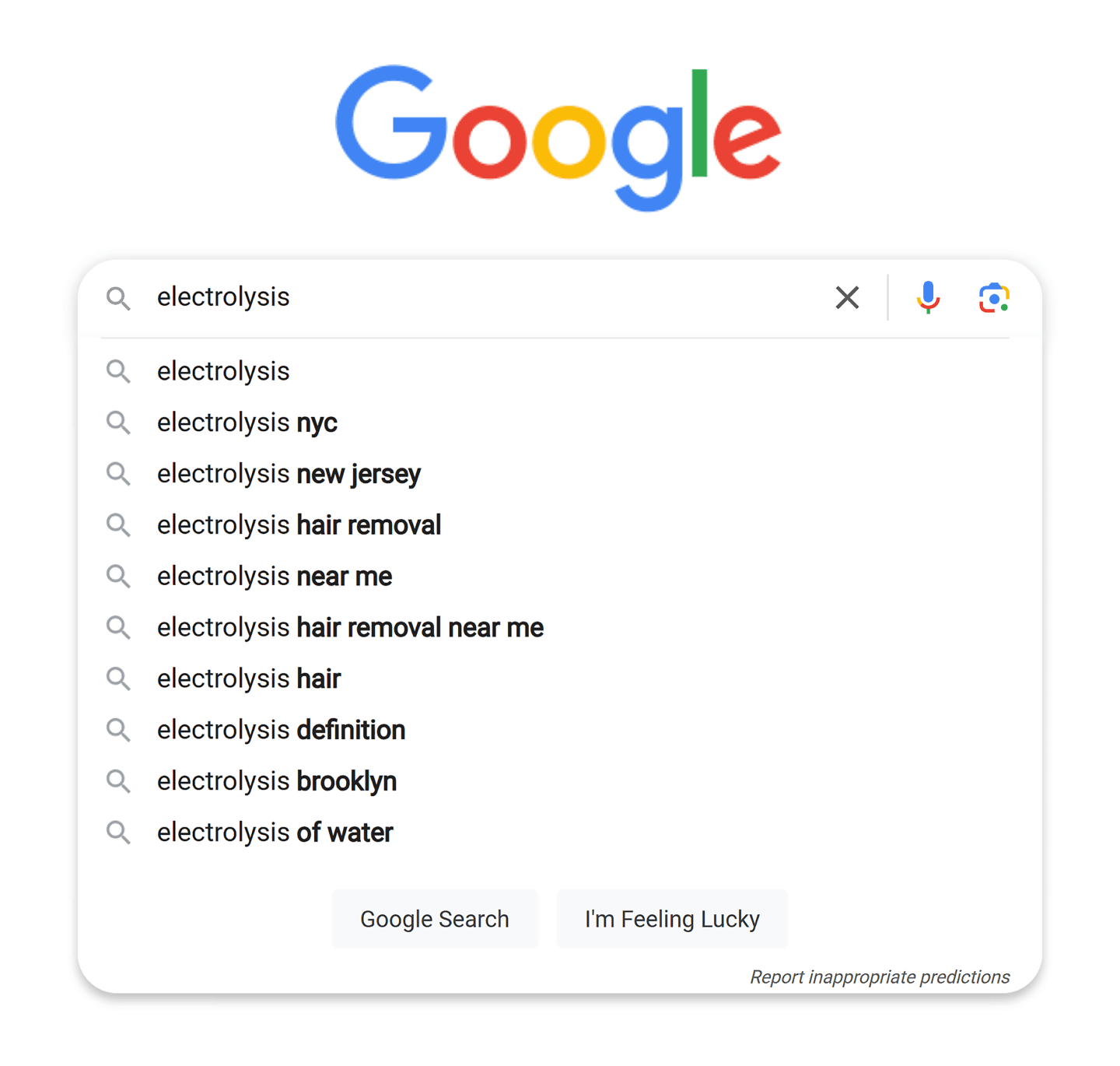Image resolution: width=1120 pixels, height=1066 pixels.
Task: Click the search icon beside 'electrolysis nyc'
Action: coord(118,423)
